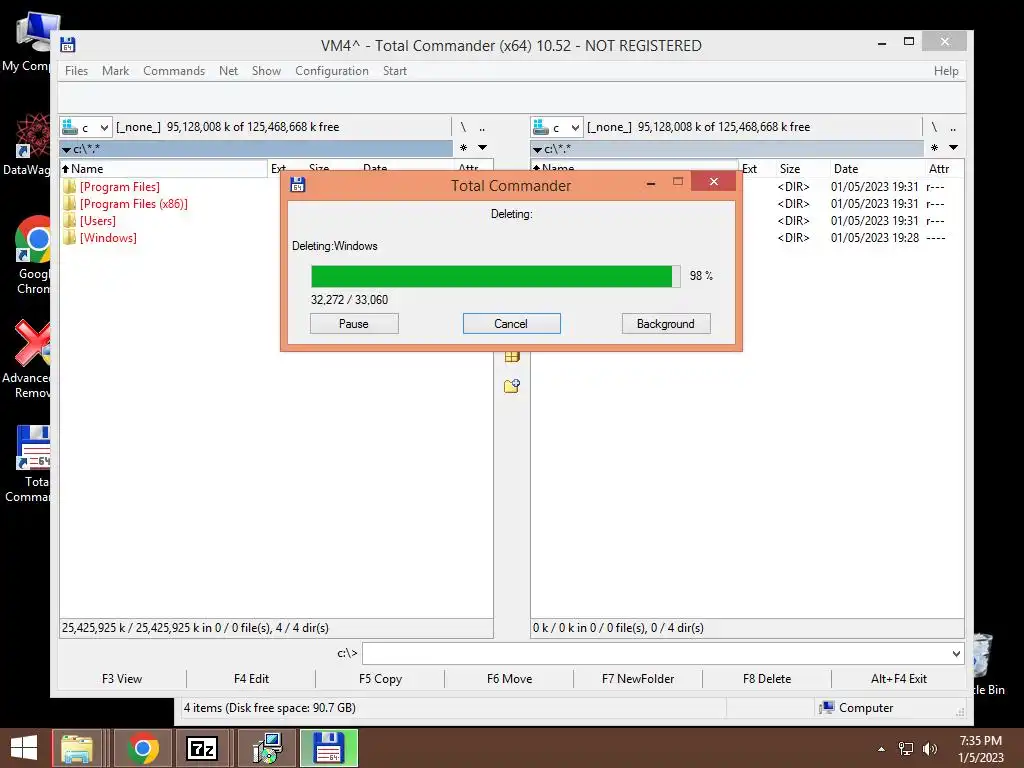Sort left panel by Name column
The image size is (1024, 768).
(x=163, y=168)
